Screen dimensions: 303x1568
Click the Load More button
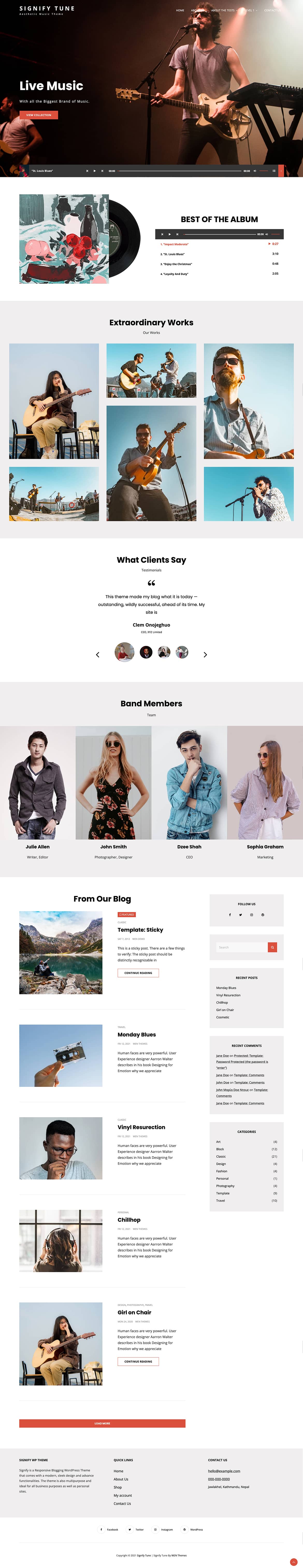(x=102, y=1423)
